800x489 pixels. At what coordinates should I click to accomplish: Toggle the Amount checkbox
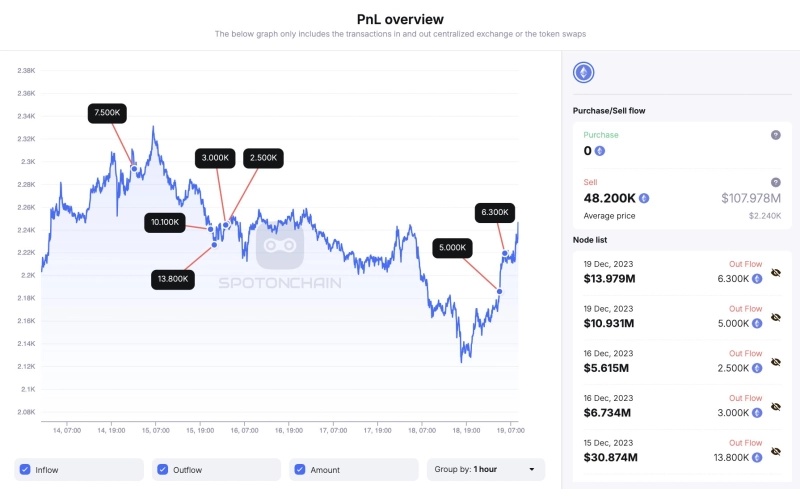tap(299, 469)
